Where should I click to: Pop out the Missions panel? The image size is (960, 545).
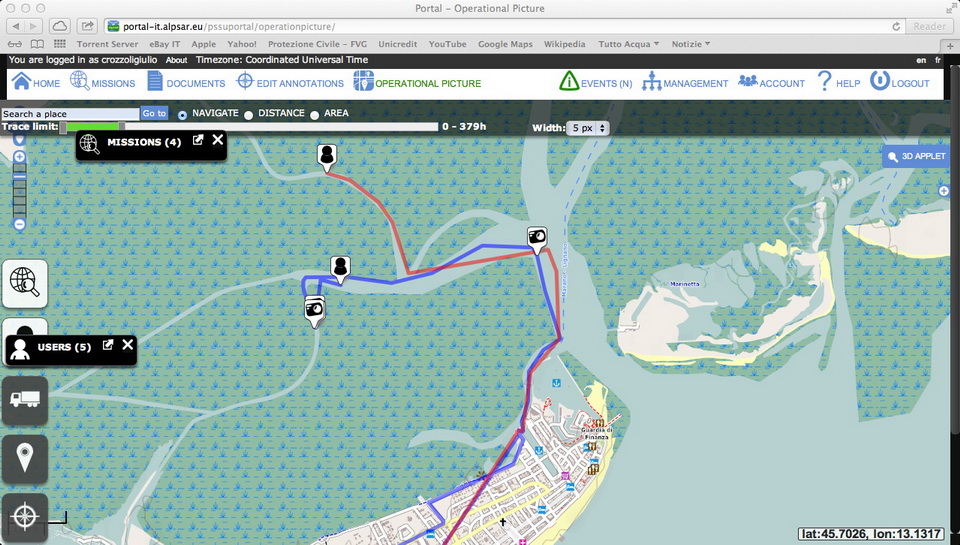tap(198, 141)
